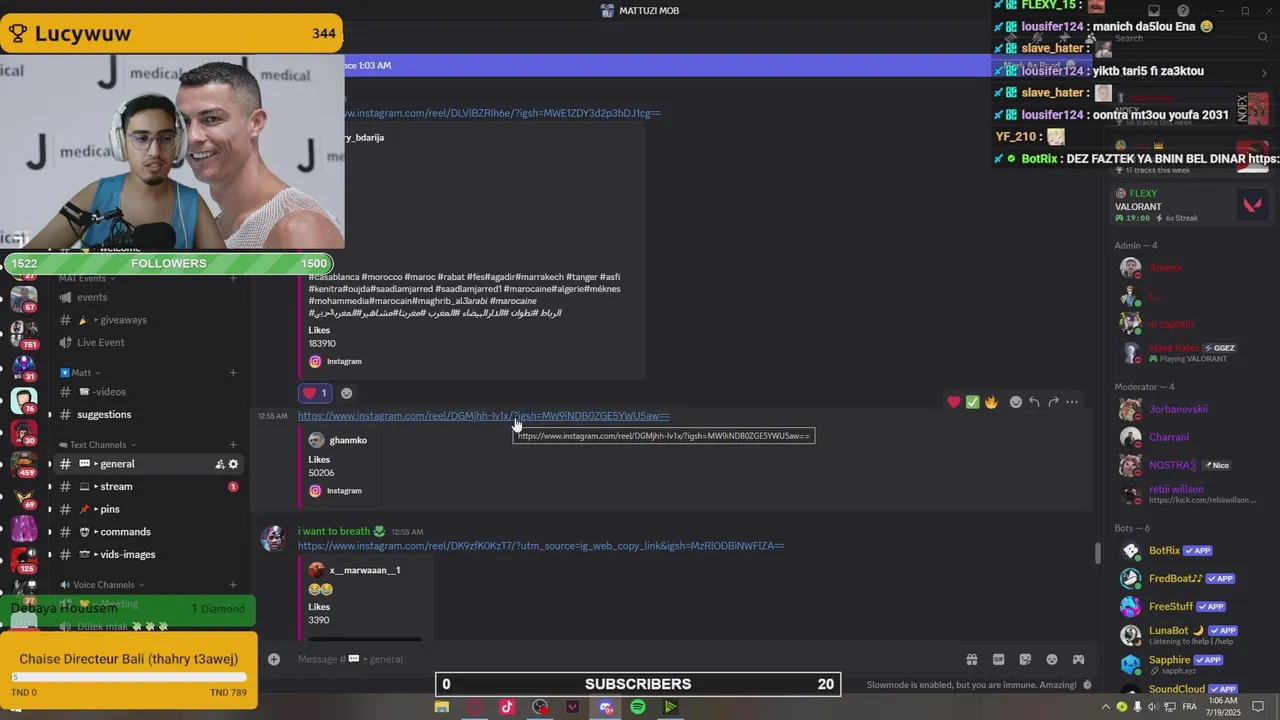
Task: Open the instagram.com/reel/DGMjhh link
Action: pos(483,416)
